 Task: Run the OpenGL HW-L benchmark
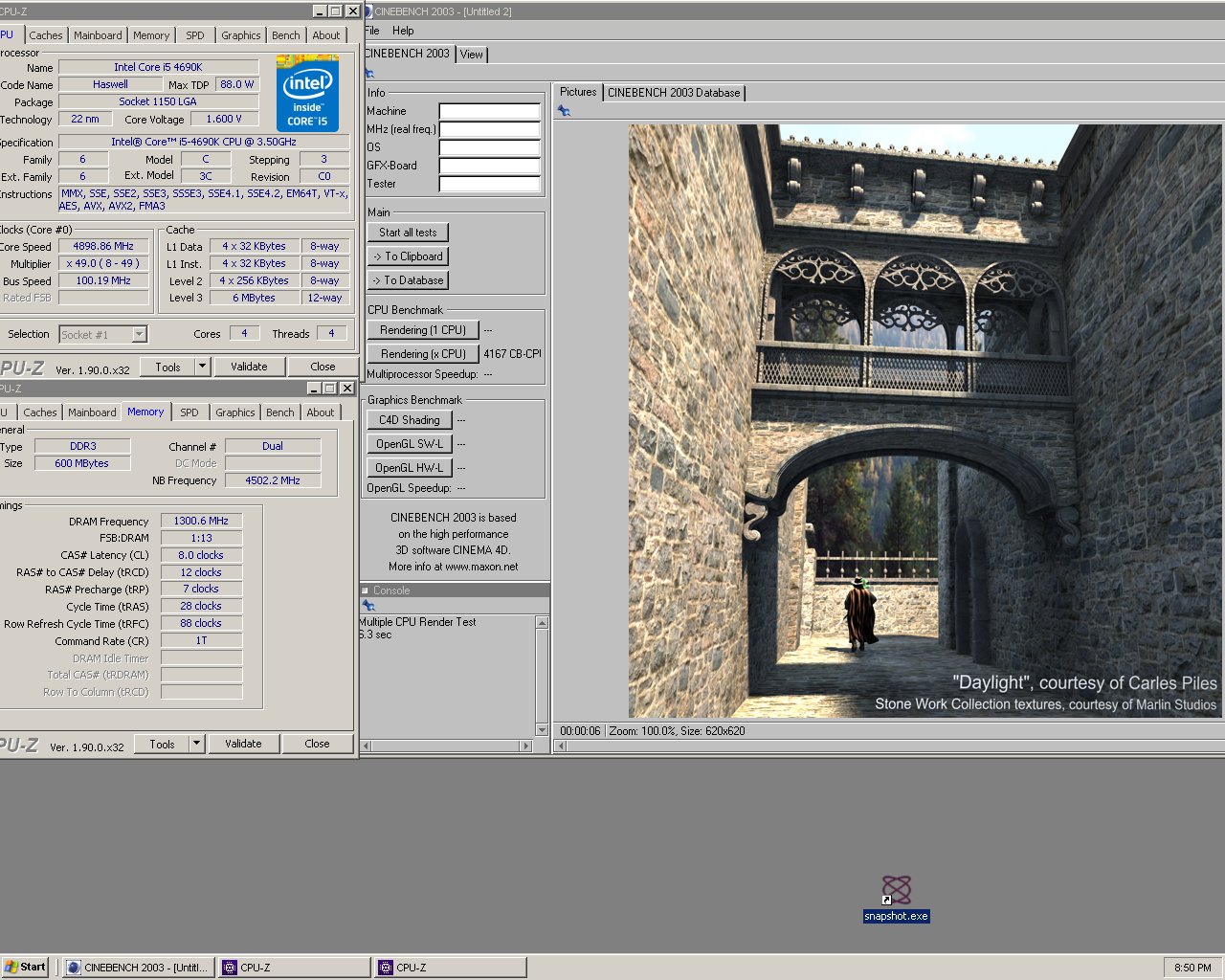click(x=410, y=468)
